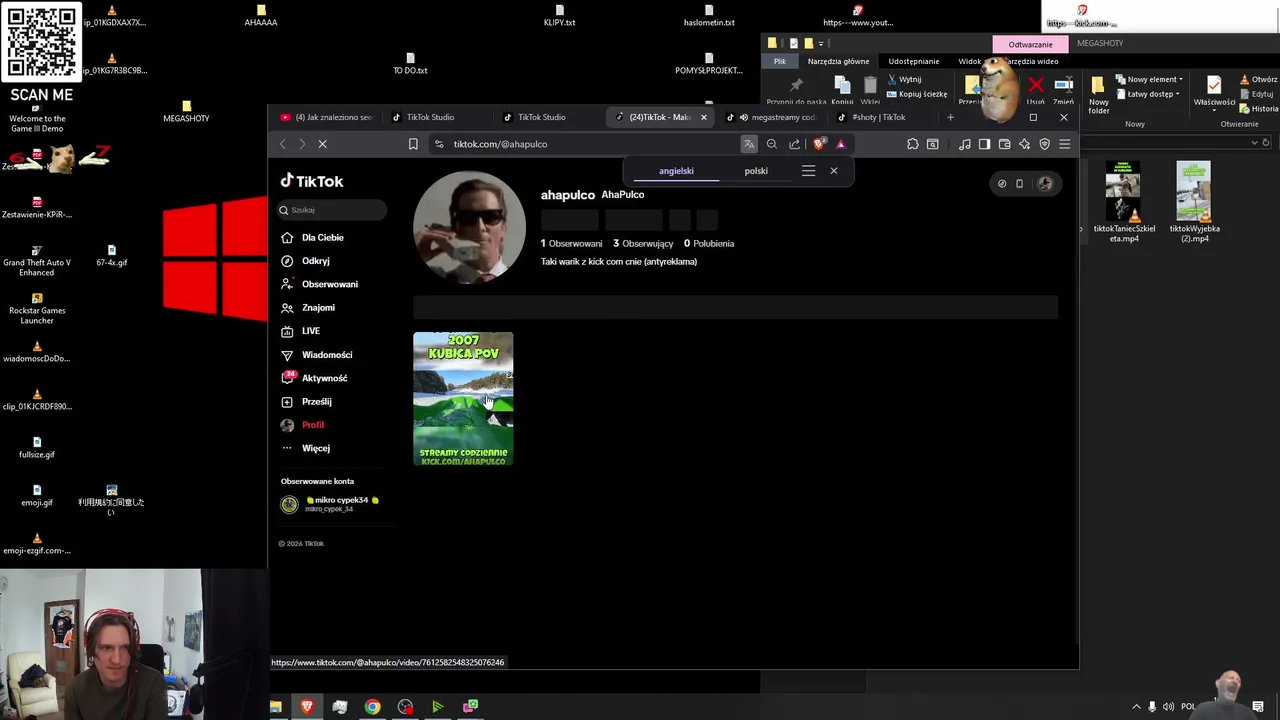Click the music note playlist icon
The image size is (1280, 720).
pos(964,144)
